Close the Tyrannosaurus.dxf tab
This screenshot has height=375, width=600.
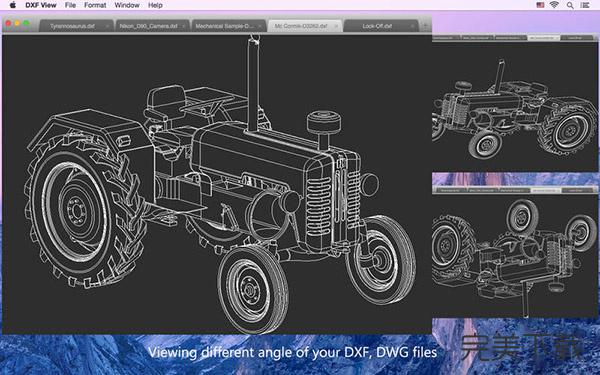(107, 26)
